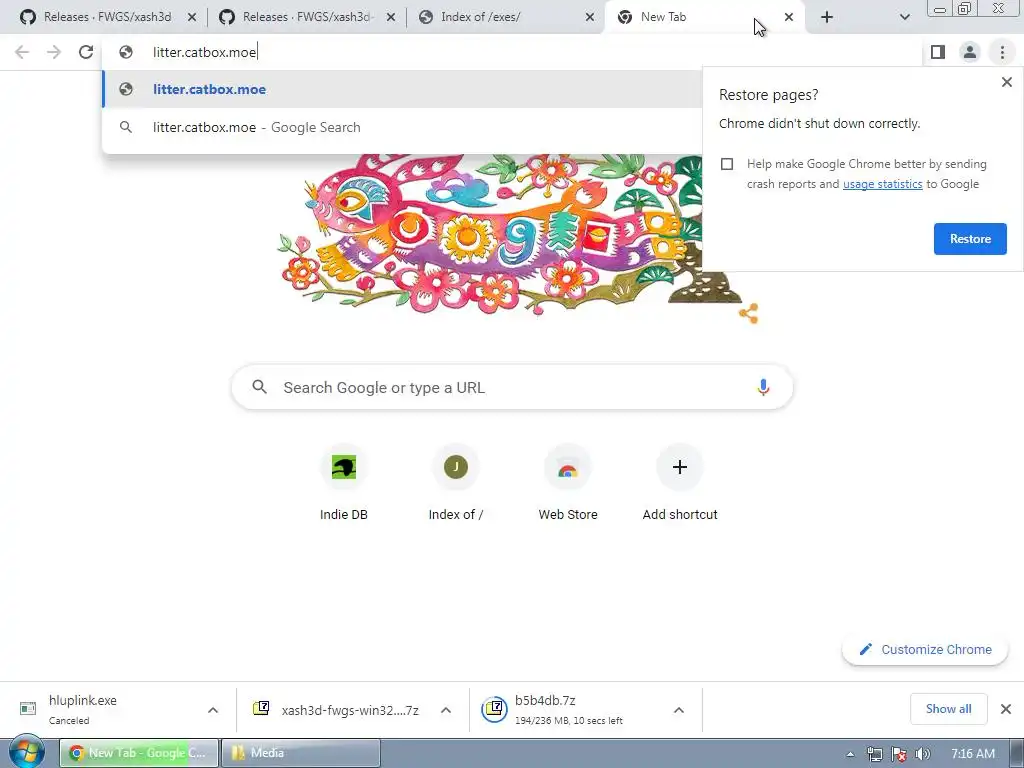This screenshot has width=1024, height=768.
Task: Click the 7:16 AM clock
Action: point(972,754)
